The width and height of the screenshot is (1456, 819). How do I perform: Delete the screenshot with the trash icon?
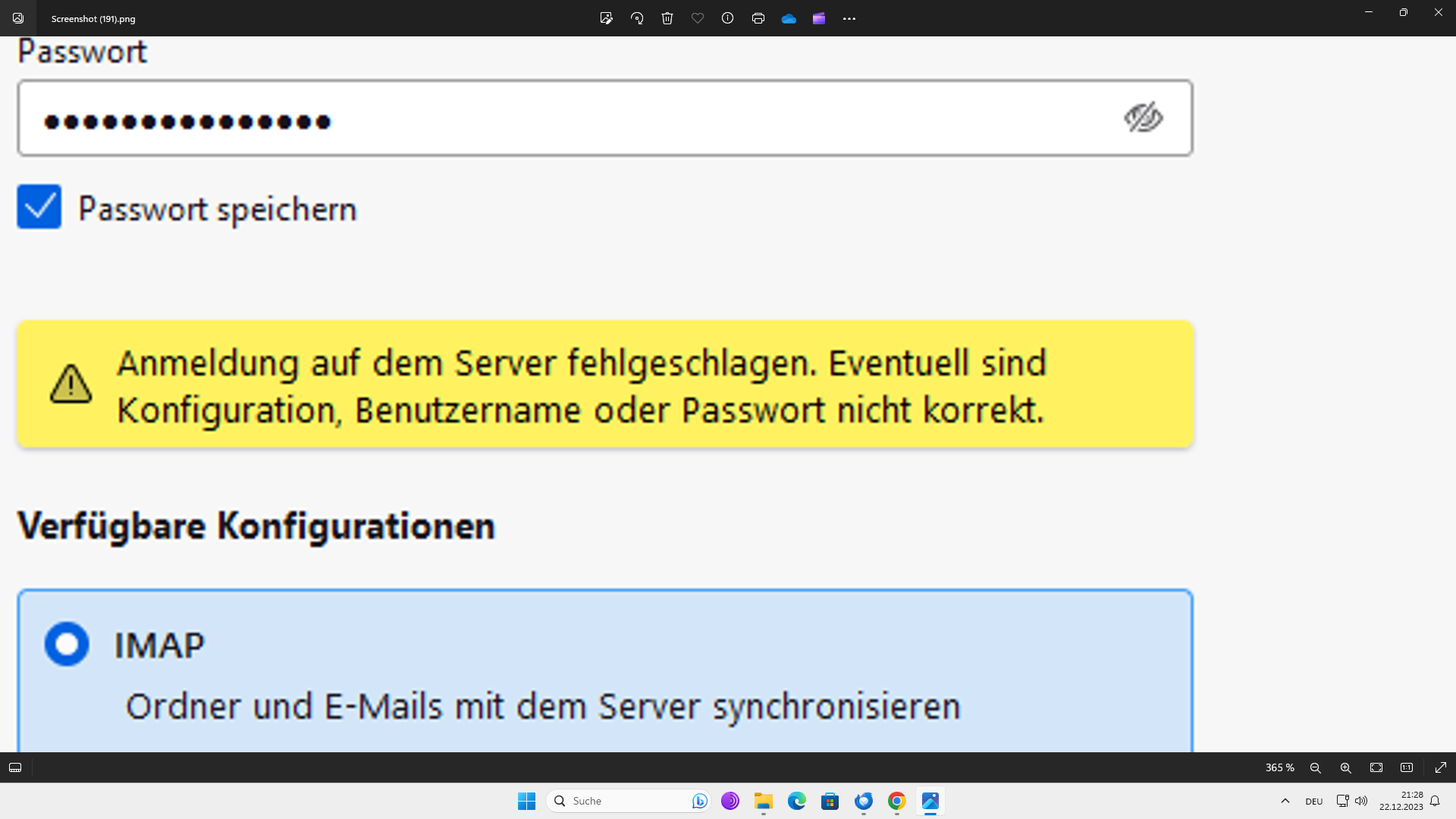(x=667, y=18)
